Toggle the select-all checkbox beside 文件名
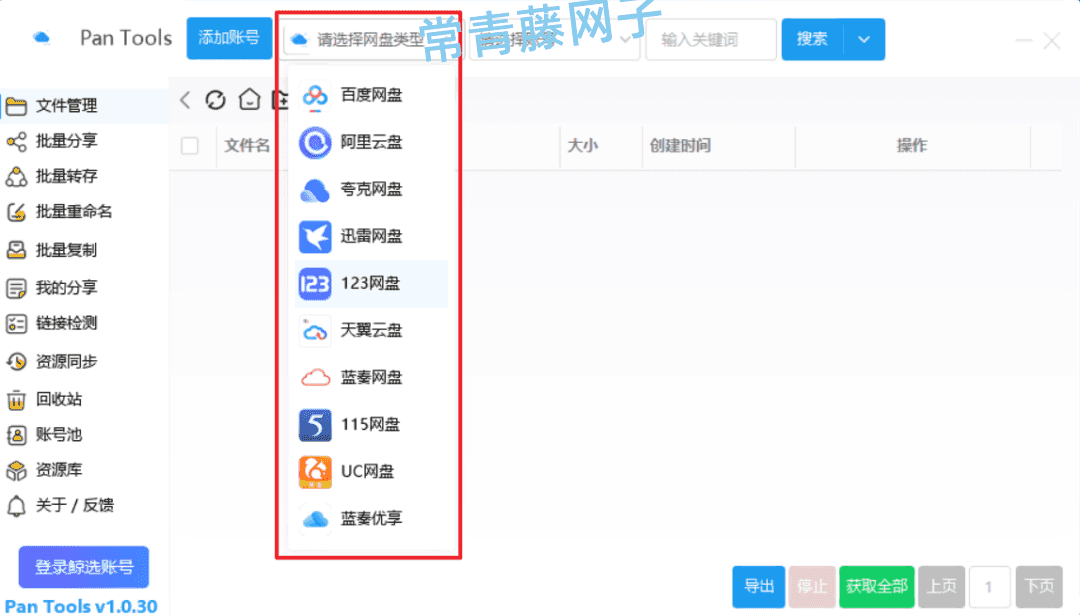 189,146
